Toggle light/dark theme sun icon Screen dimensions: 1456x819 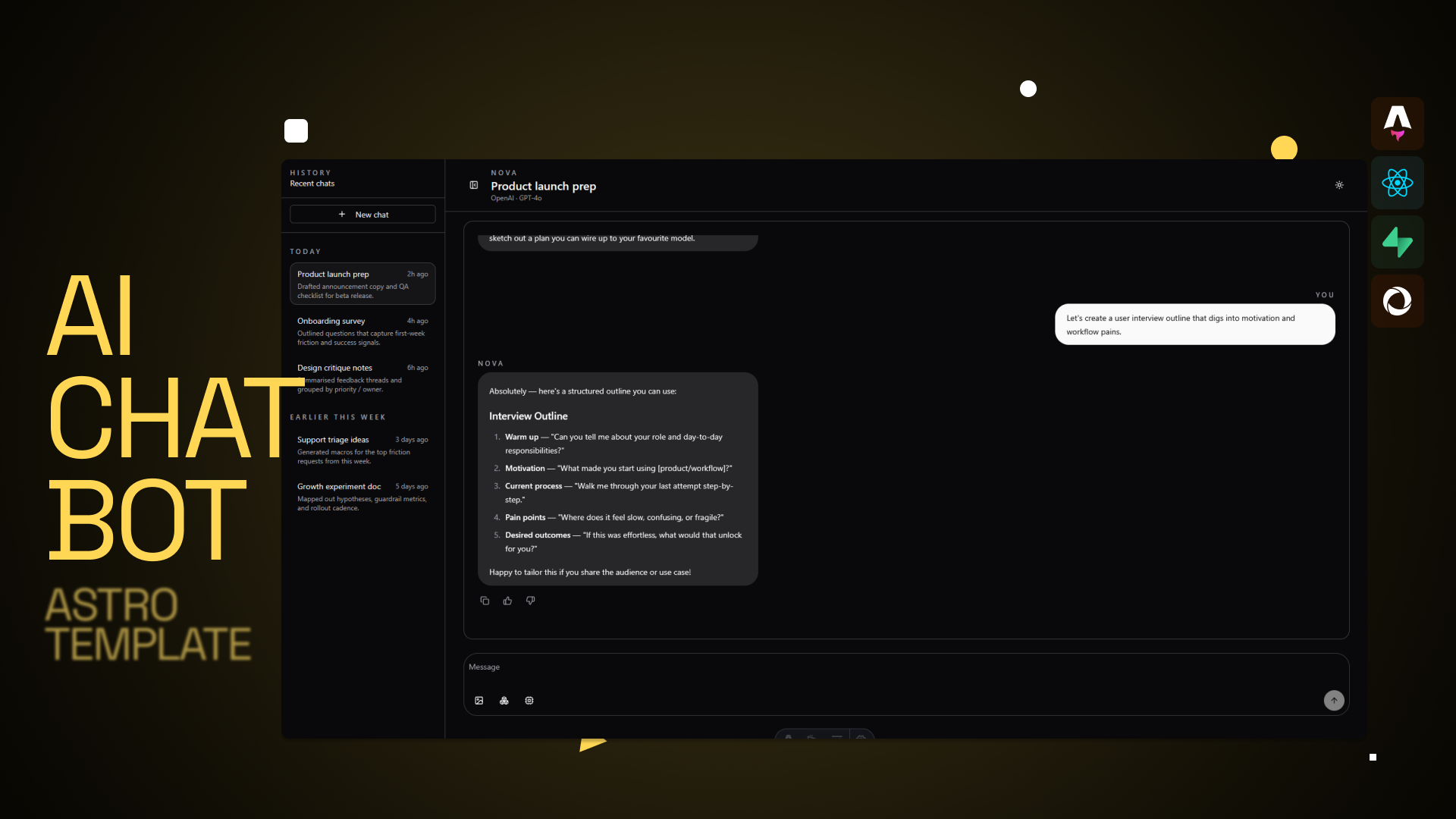click(1339, 185)
